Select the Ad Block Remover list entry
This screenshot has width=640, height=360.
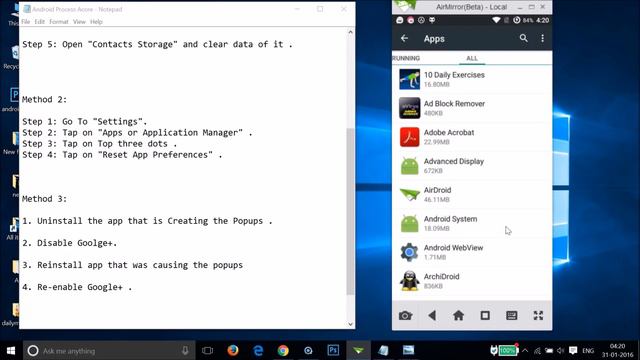472,108
